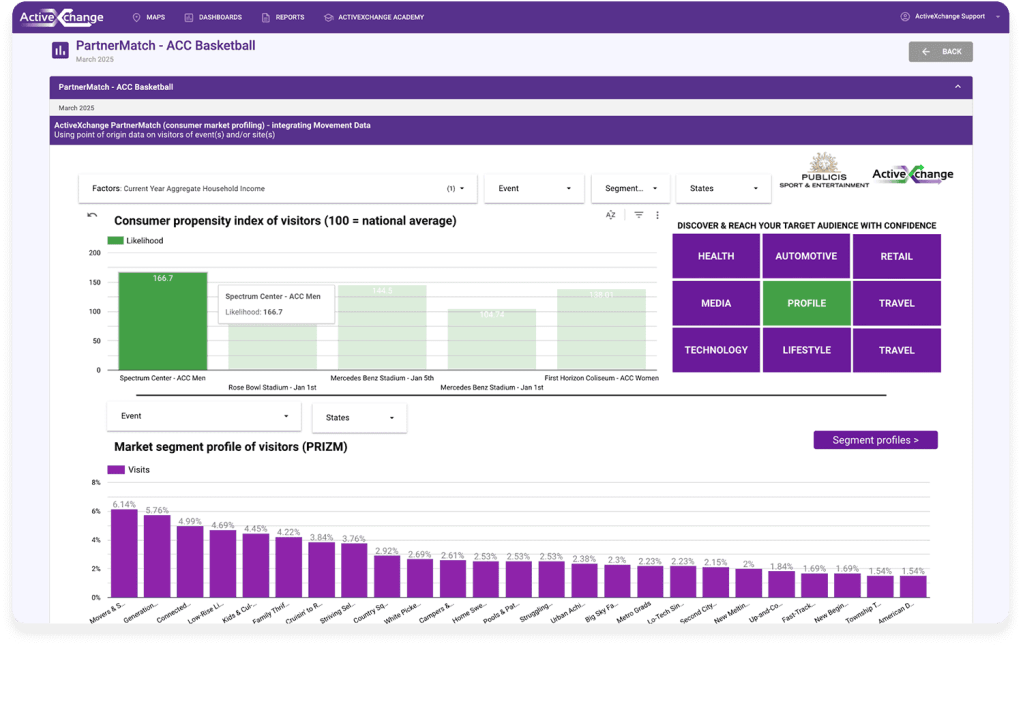Open the Factors household income dropdown
This screenshot has height=702, width=1023.
(x=278, y=188)
